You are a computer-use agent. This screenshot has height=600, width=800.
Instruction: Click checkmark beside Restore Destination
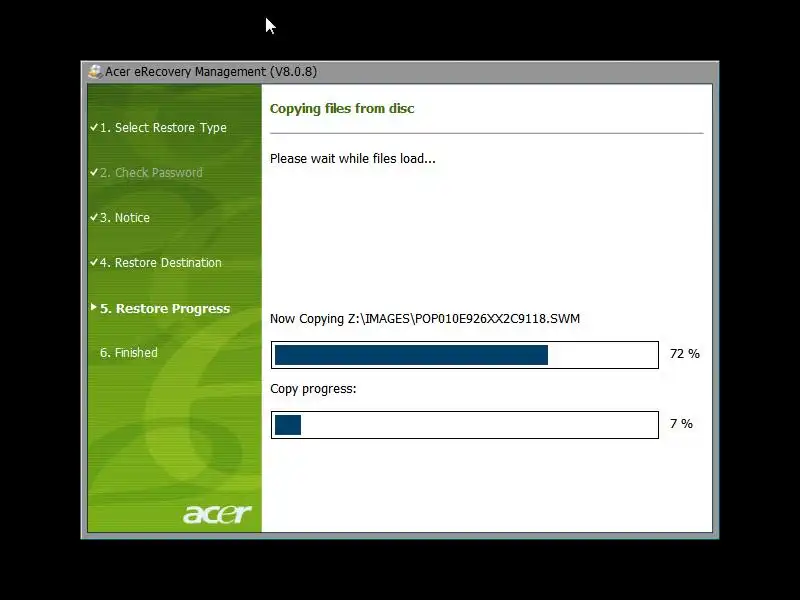pos(94,262)
